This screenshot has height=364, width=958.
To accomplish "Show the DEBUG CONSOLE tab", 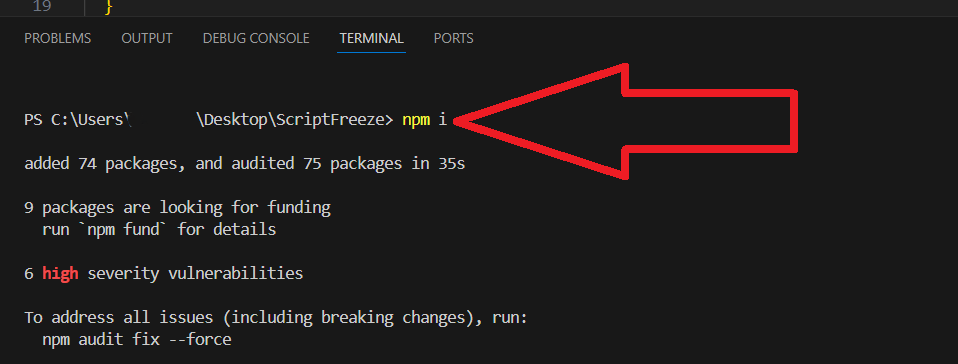I will 256,38.
